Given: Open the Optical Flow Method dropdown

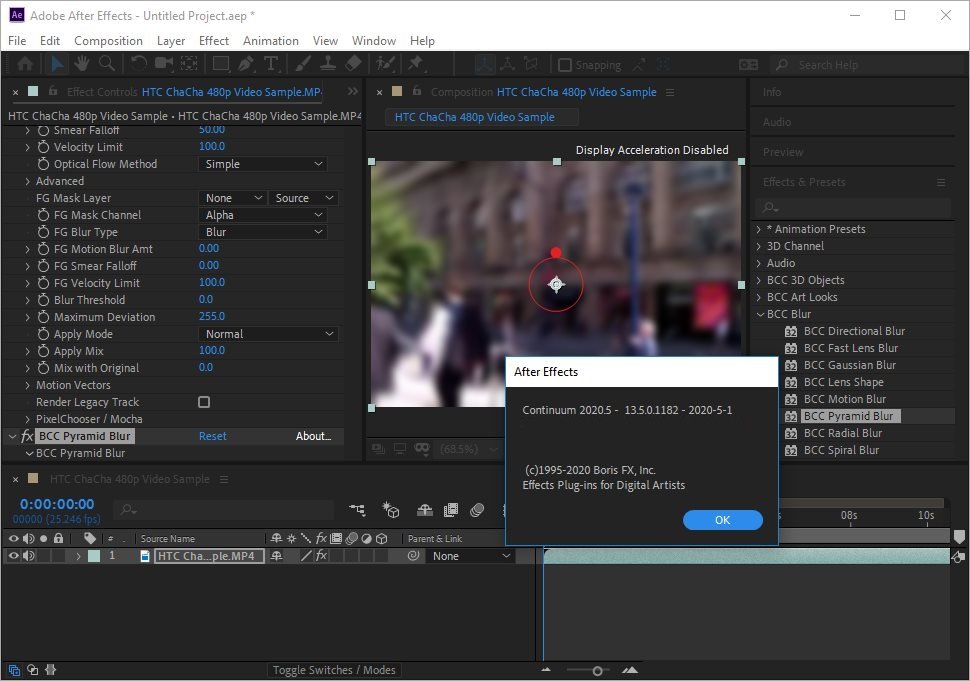Looking at the screenshot, I should coord(262,163).
